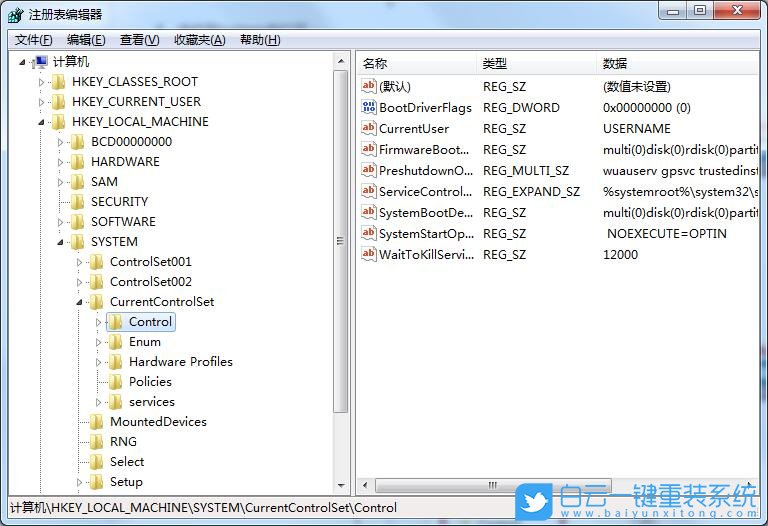Select the Setup key in tree

pos(126,482)
